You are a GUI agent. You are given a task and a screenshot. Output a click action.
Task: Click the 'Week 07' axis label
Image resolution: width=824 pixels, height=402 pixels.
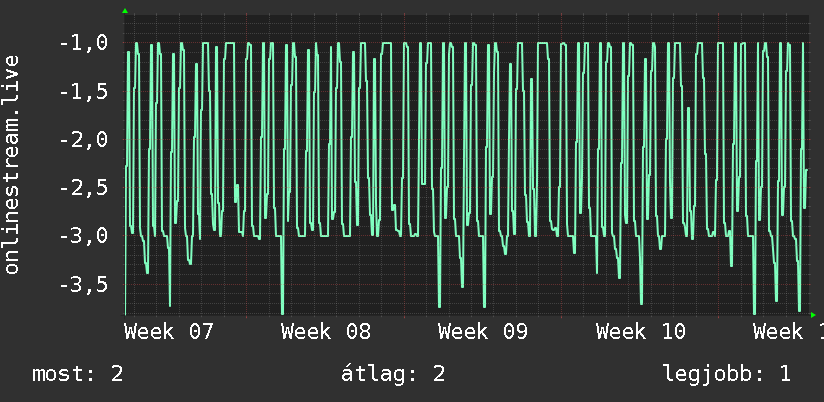(x=169, y=332)
